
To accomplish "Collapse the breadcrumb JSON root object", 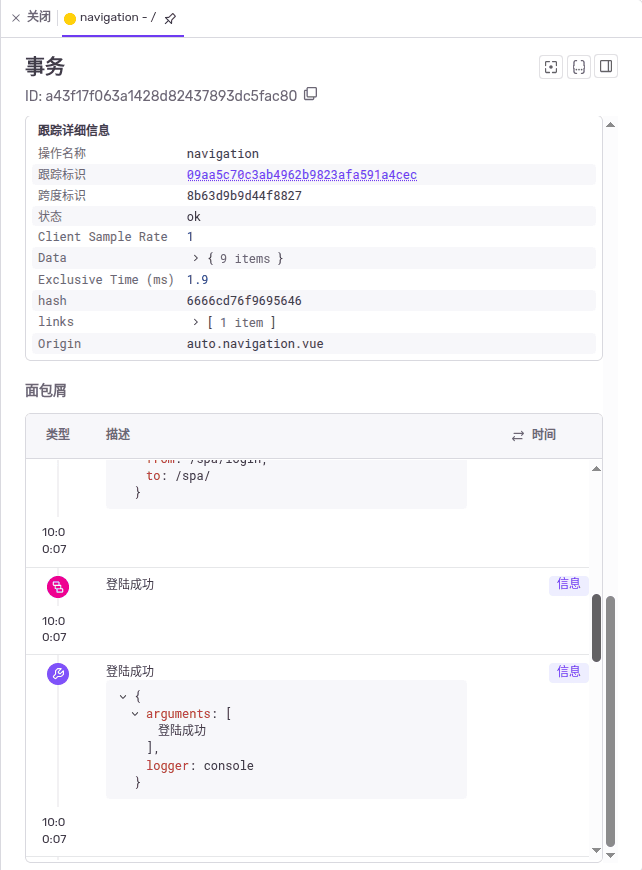I will tap(123, 696).
